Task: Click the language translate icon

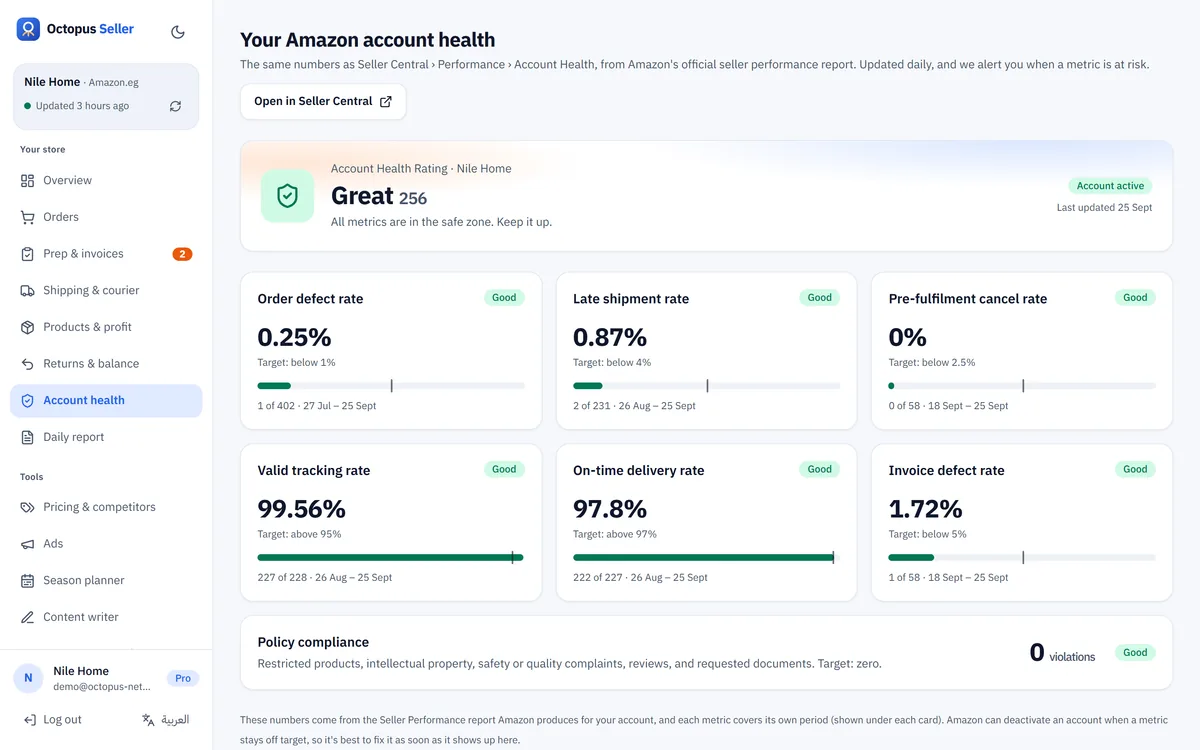Action: point(148,719)
